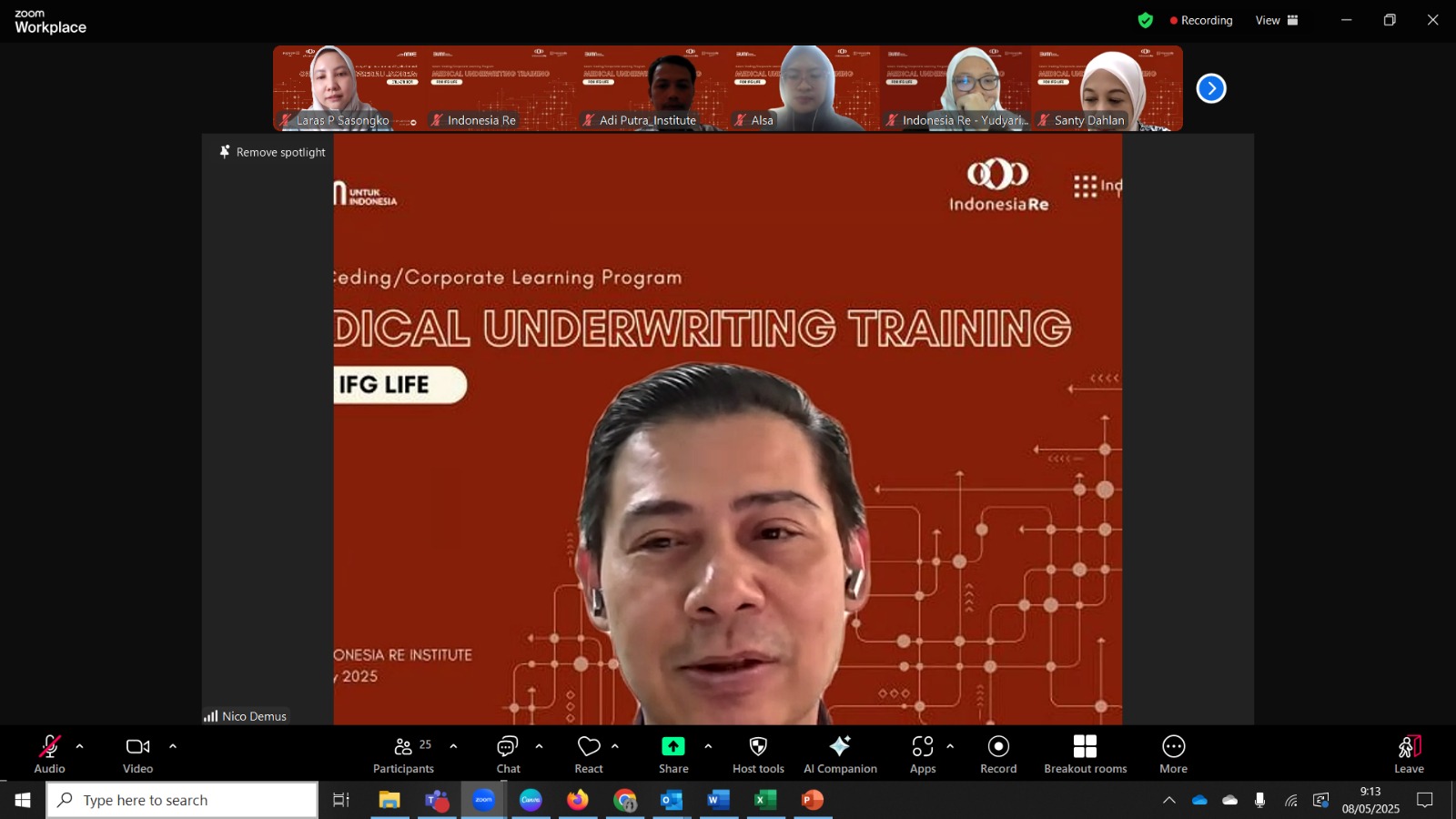The image size is (1456, 819).
Task: Open PowerPoint from the taskbar
Action: 813,800
